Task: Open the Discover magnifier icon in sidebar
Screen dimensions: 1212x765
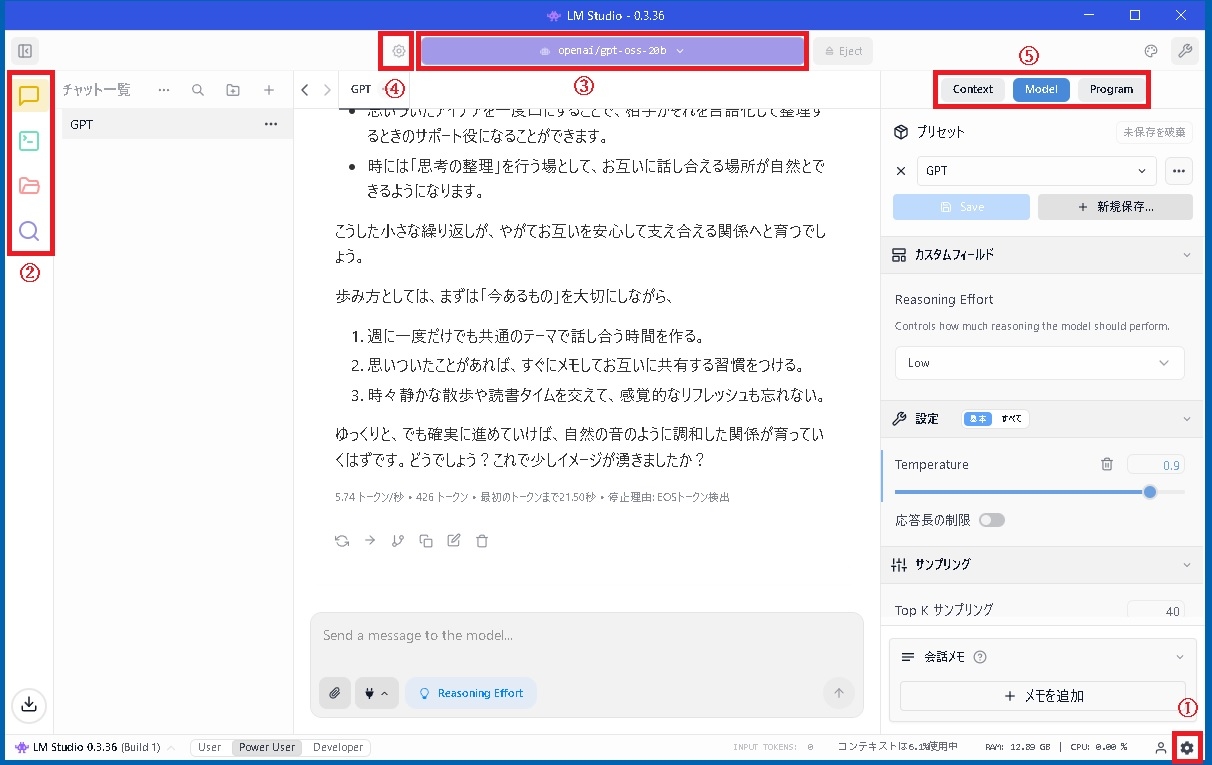Action: pos(29,231)
